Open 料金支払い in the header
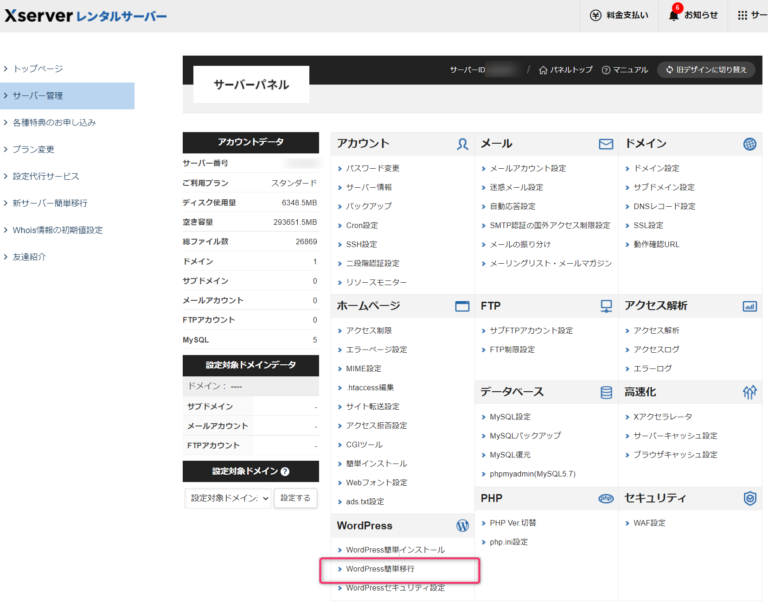Image resolution: width=768 pixels, height=616 pixels. pos(627,16)
